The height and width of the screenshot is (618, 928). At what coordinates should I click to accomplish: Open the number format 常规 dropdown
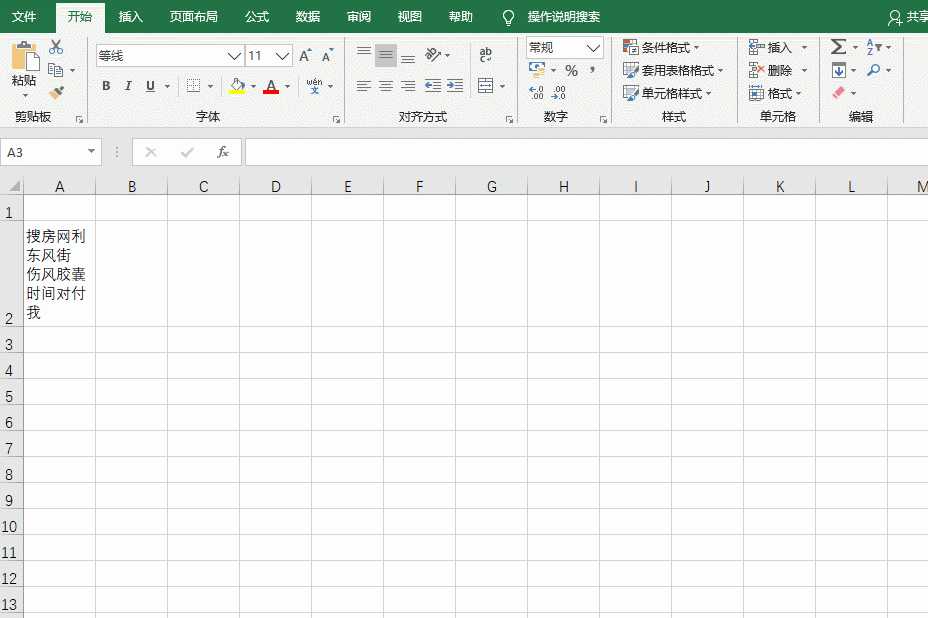[x=592, y=48]
